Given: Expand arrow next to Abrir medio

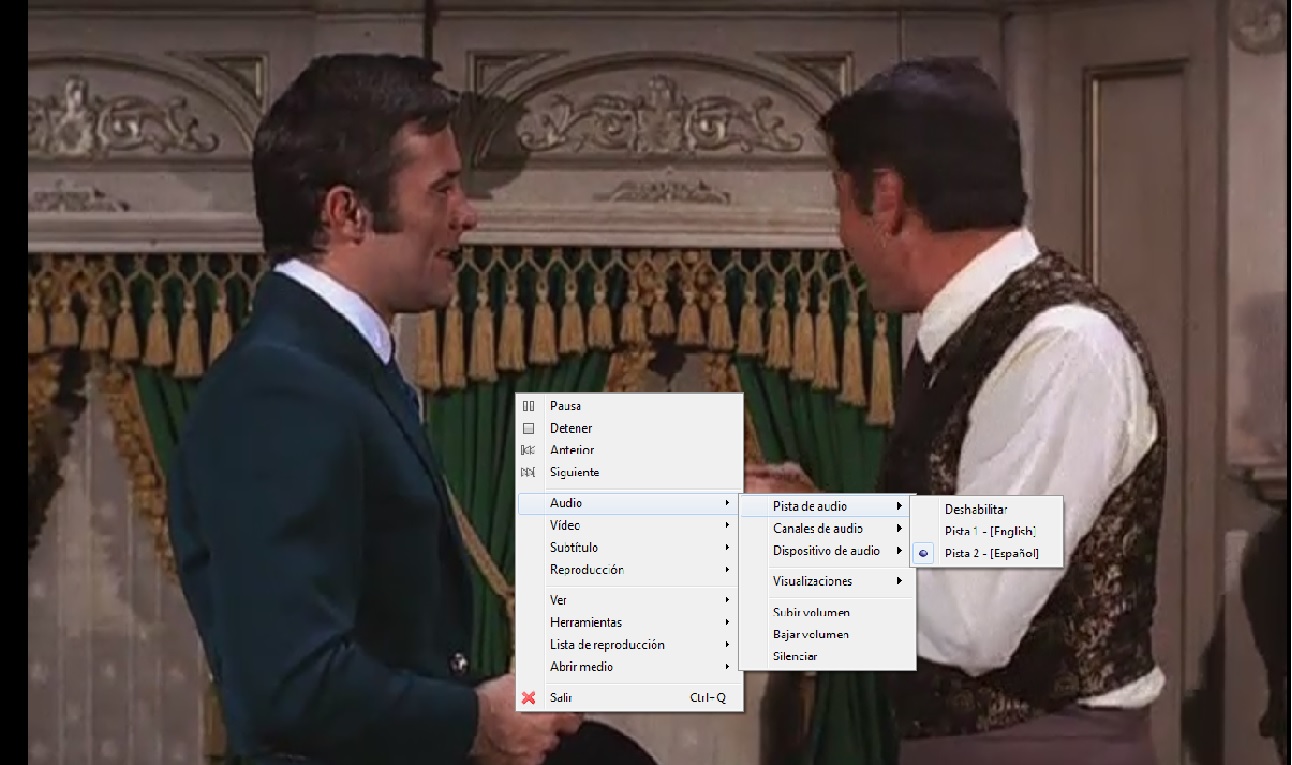Looking at the screenshot, I should (x=727, y=666).
